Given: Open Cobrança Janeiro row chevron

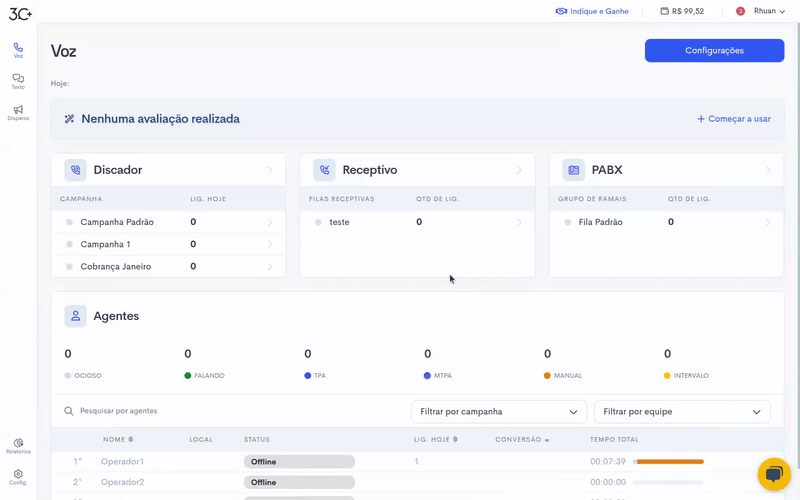Looking at the screenshot, I should 270,266.
